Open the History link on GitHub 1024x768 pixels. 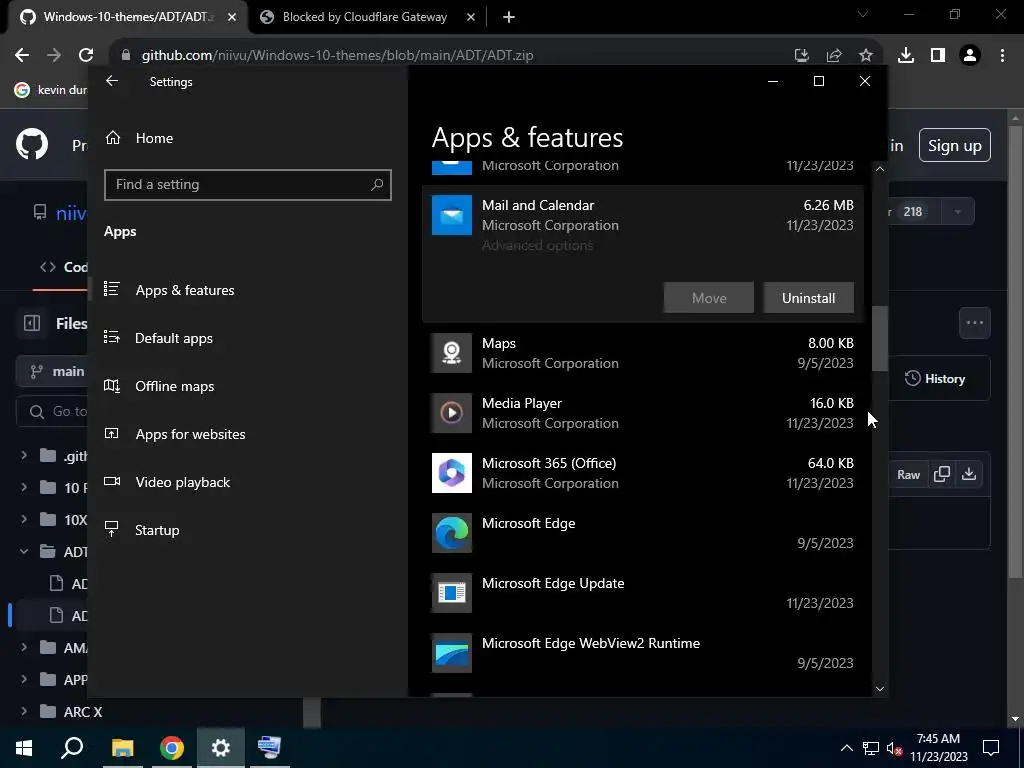(935, 379)
